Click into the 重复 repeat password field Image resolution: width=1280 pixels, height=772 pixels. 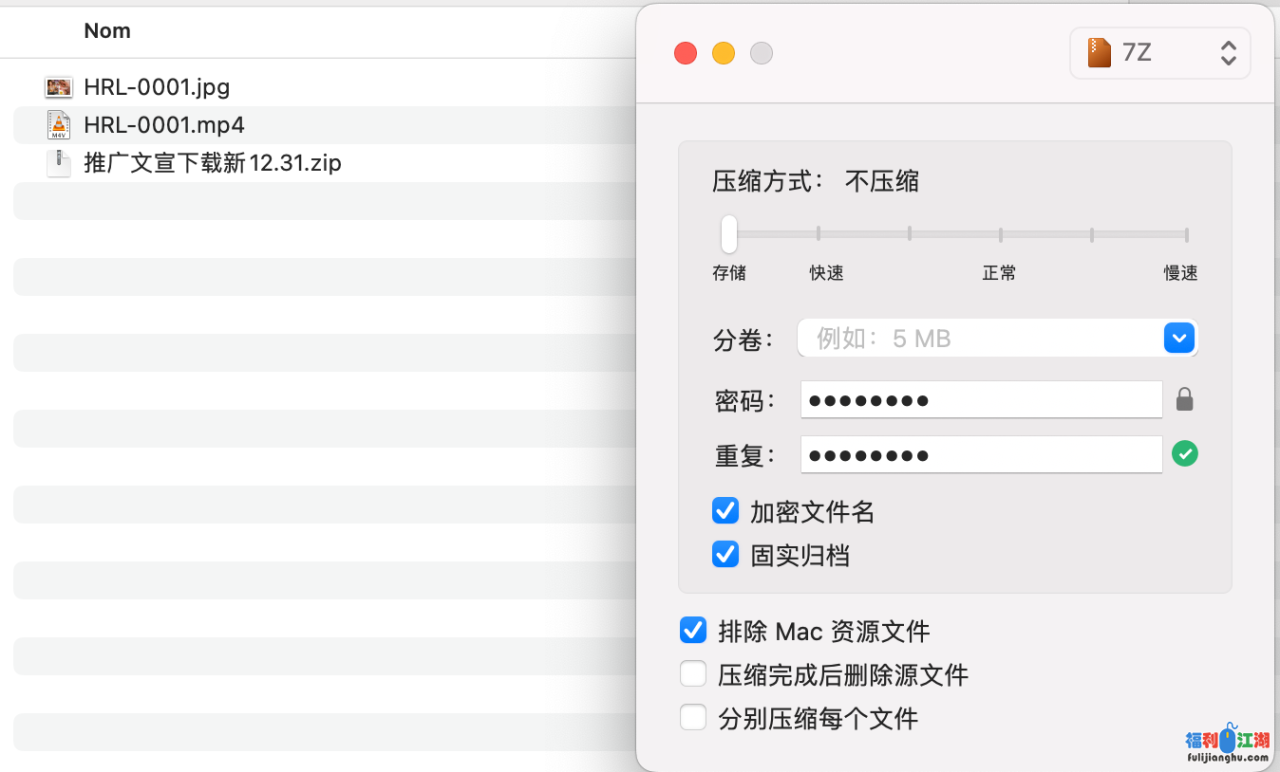point(980,455)
